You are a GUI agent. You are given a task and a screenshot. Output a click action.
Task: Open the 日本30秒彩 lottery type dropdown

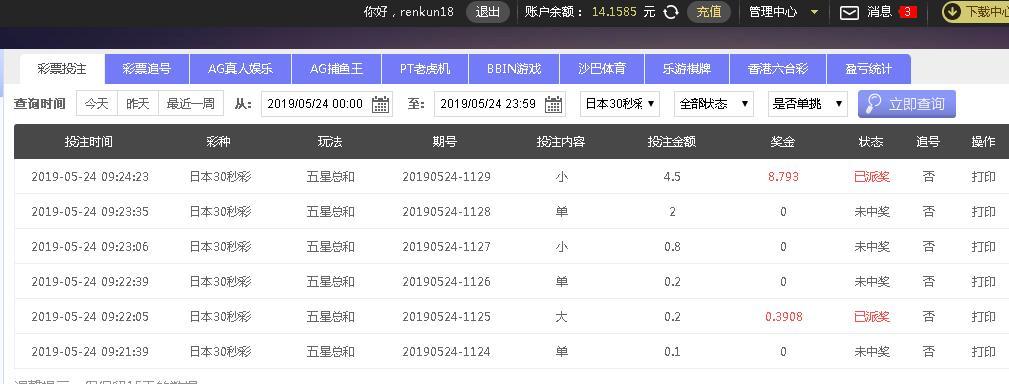click(x=620, y=104)
